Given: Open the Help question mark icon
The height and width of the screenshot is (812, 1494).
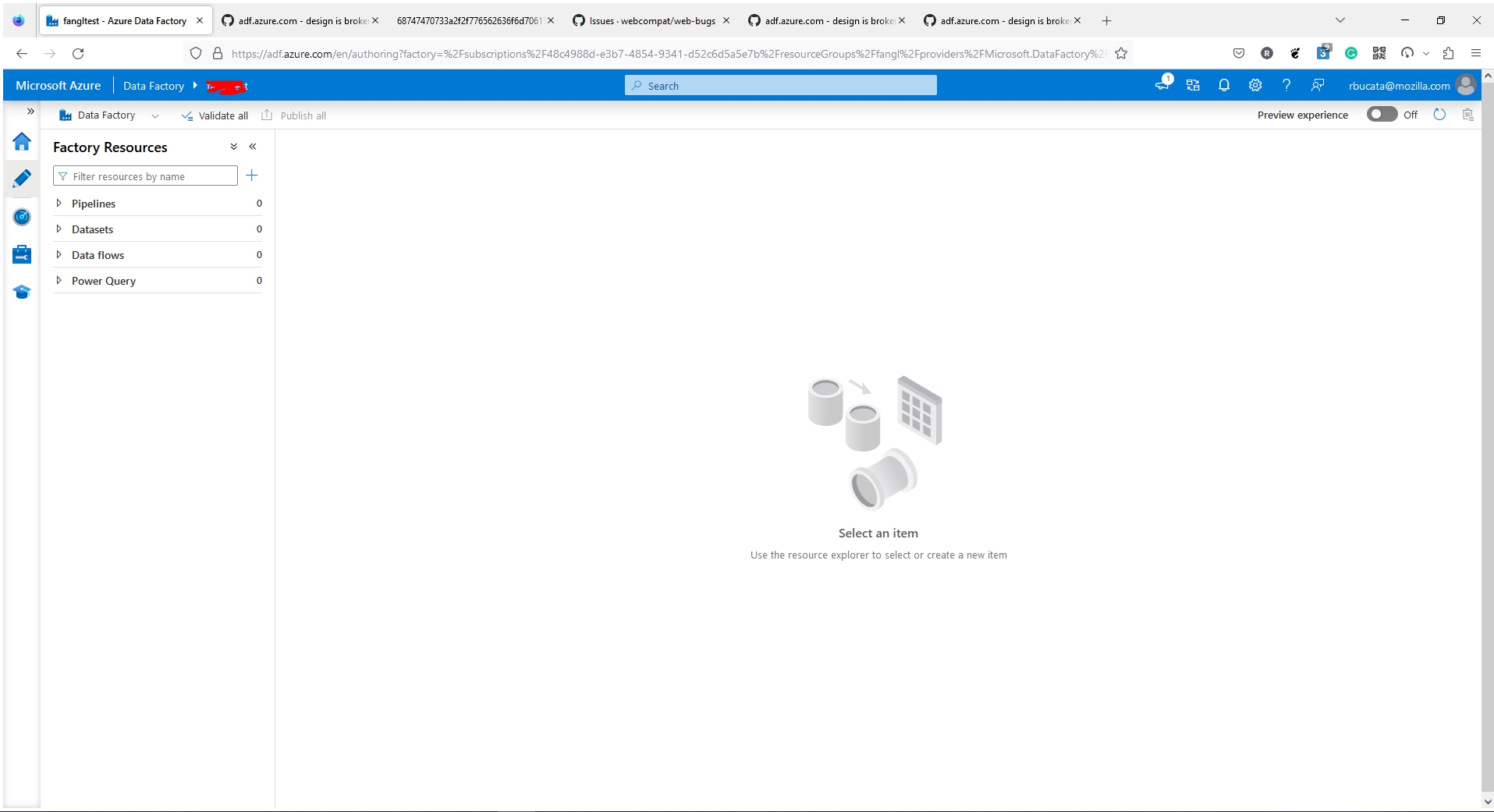Looking at the screenshot, I should (x=1286, y=85).
